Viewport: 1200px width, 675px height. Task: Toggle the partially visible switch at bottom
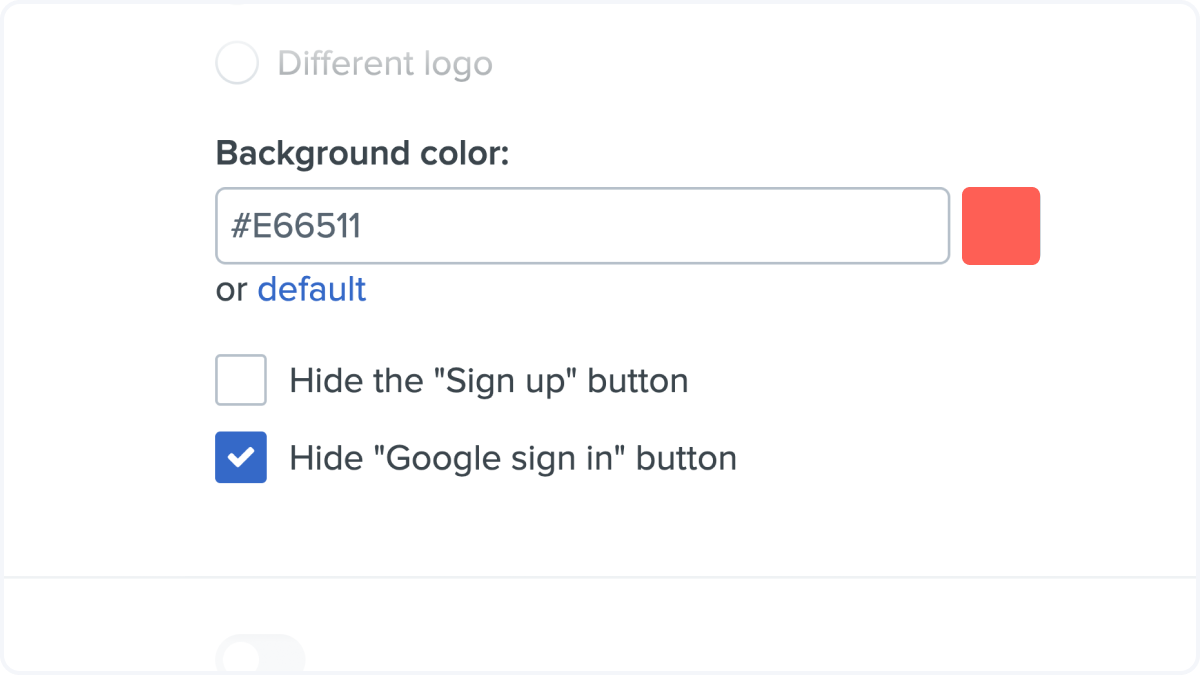pos(260,655)
